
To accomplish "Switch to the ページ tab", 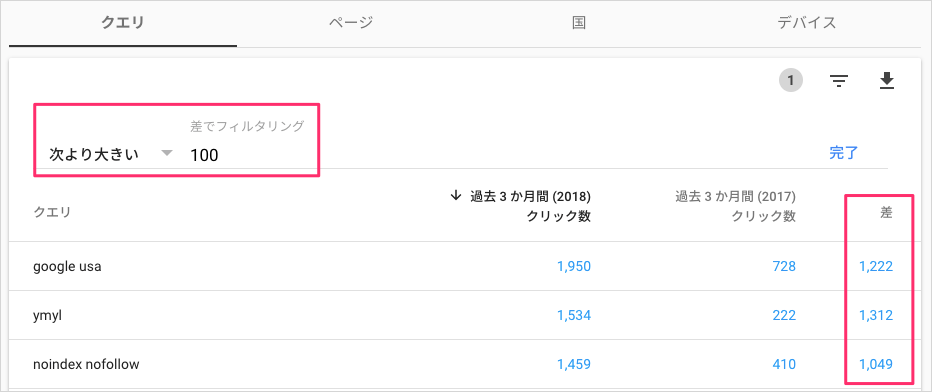I will click(351, 23).
